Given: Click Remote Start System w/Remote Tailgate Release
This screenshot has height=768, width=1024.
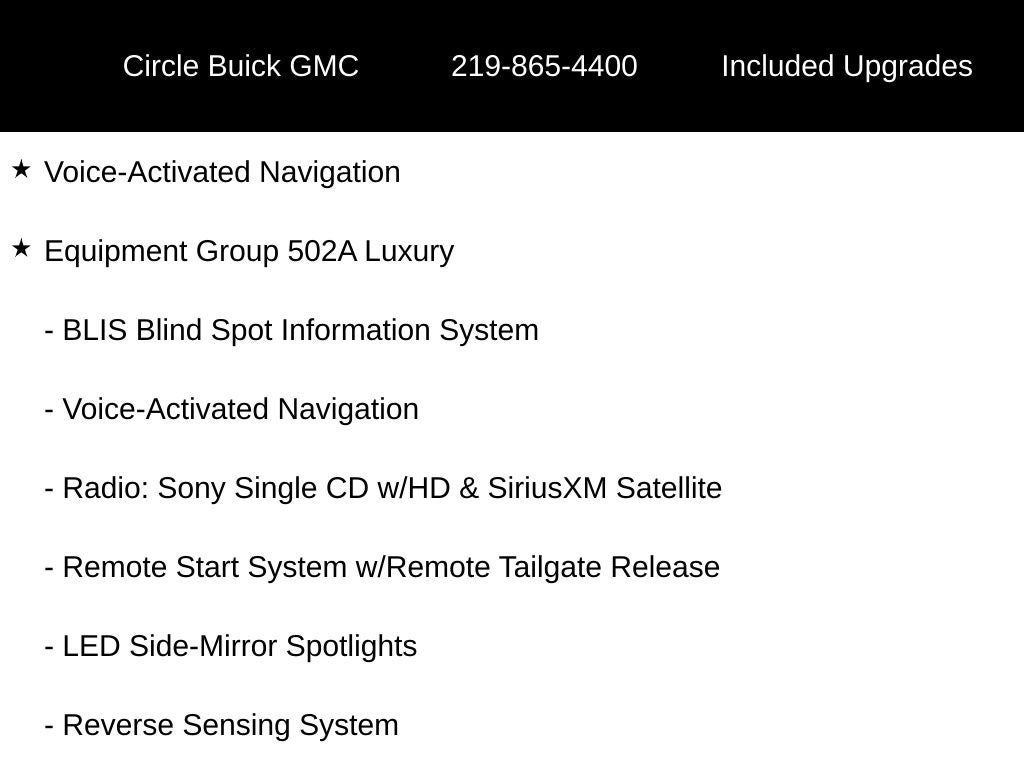Looking at the screenshot, I should 382,568.
